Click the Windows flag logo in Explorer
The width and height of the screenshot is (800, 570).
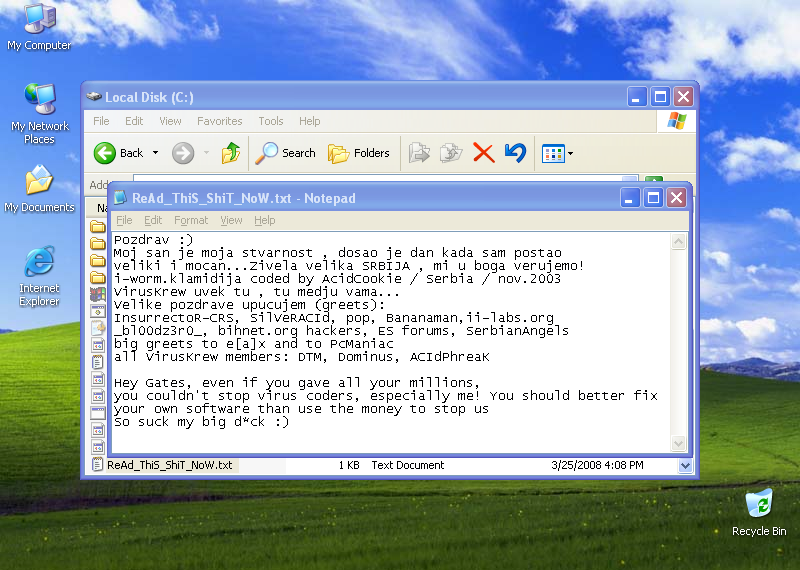point(677,121)
